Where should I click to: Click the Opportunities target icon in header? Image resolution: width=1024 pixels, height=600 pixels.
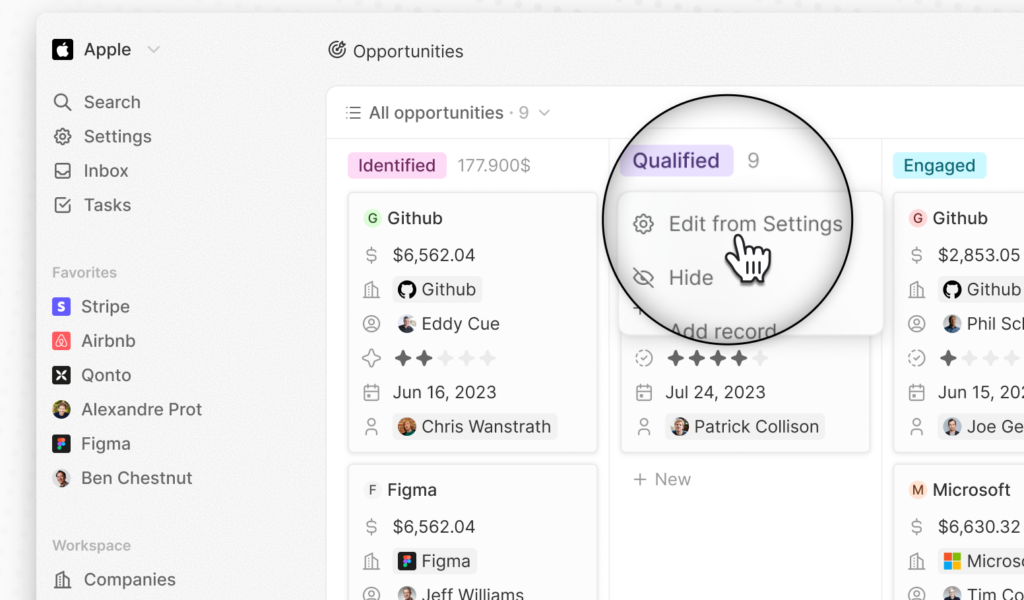(x=337, y=50)
